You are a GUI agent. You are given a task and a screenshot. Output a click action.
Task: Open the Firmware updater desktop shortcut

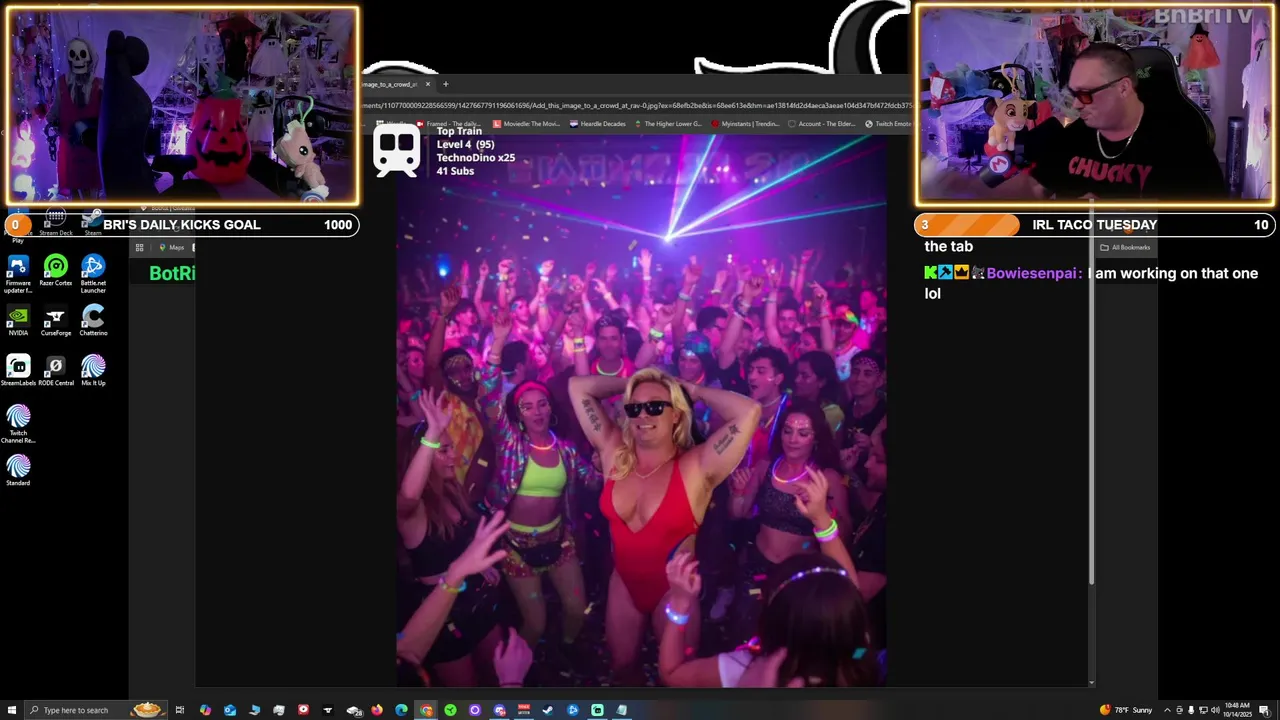pyautogui.click(x=18, y=273)
